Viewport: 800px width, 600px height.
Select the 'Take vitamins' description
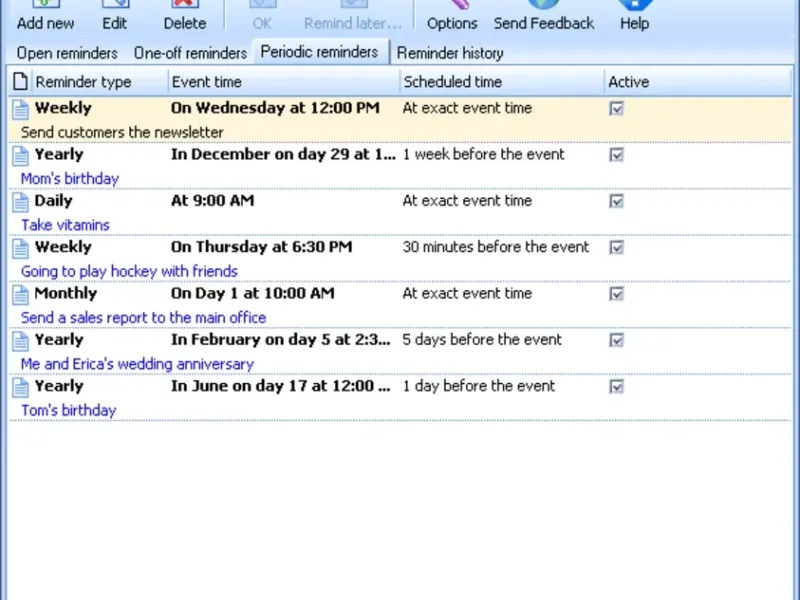click(65, 225)
